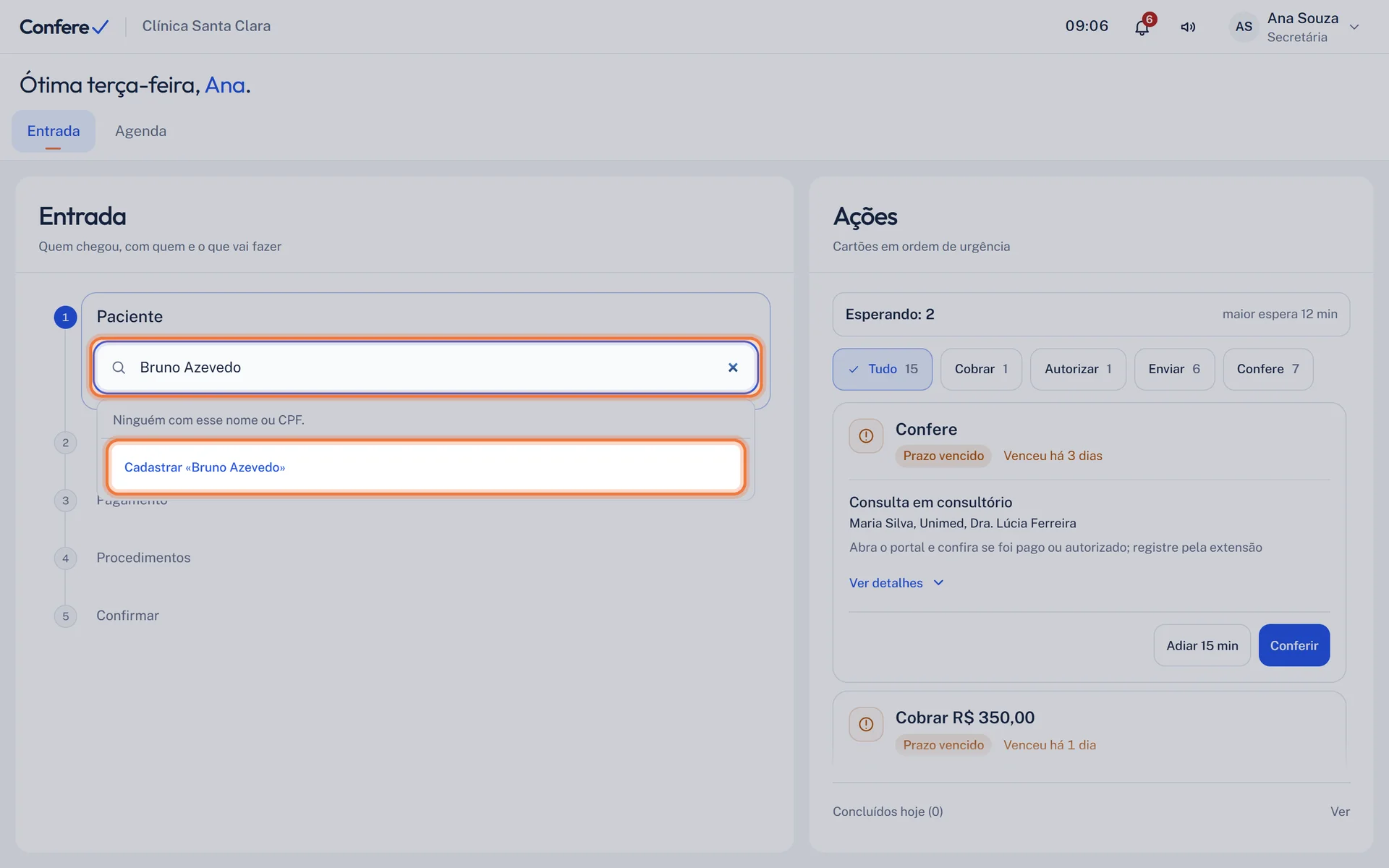Viewport: 1389px width, 868px height.
Task: Filter actions by Cobrar 1
Action: pos(981,369)
